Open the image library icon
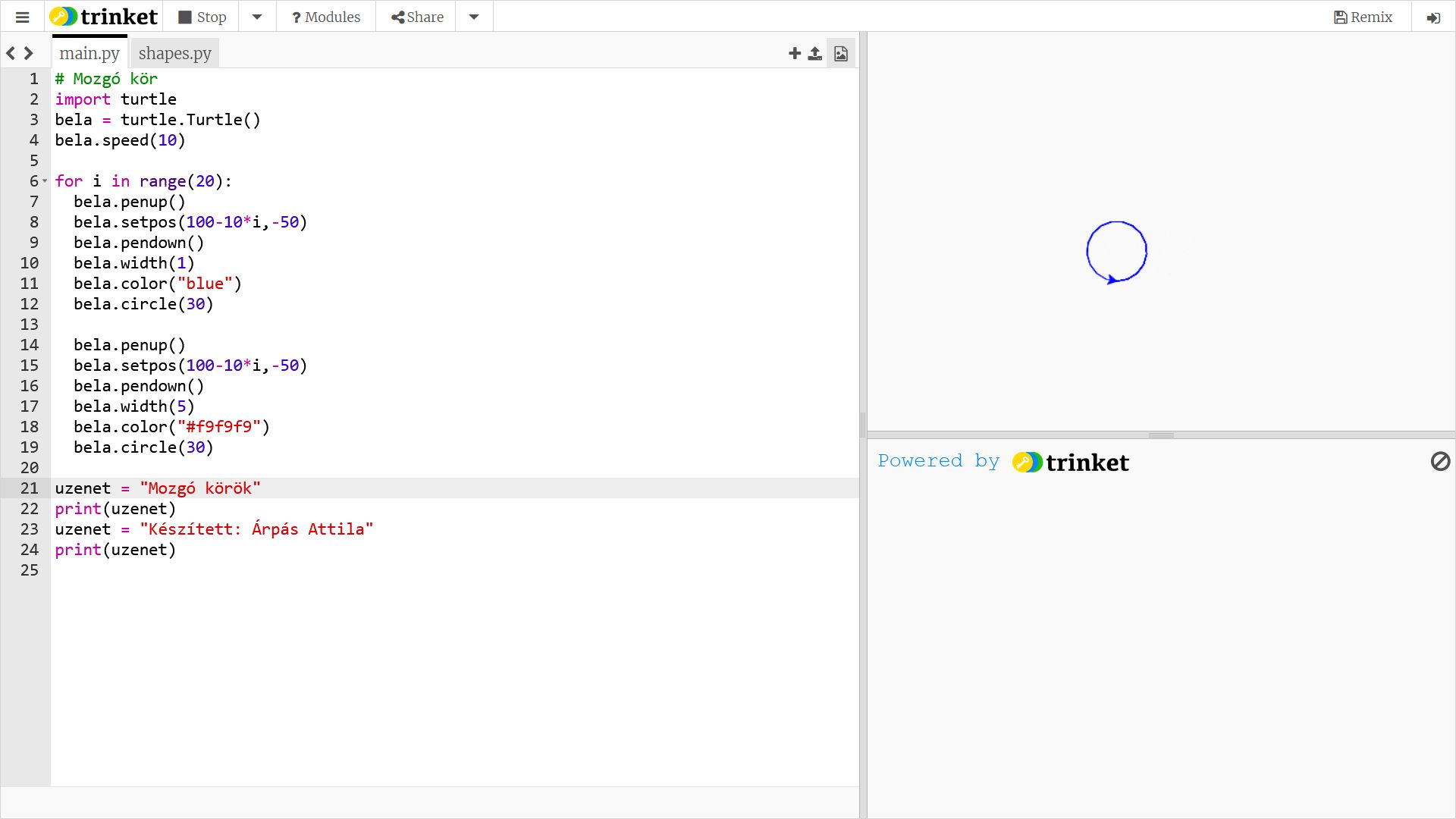The width and height of the screenshot is (1456, 819). point(841,53)
